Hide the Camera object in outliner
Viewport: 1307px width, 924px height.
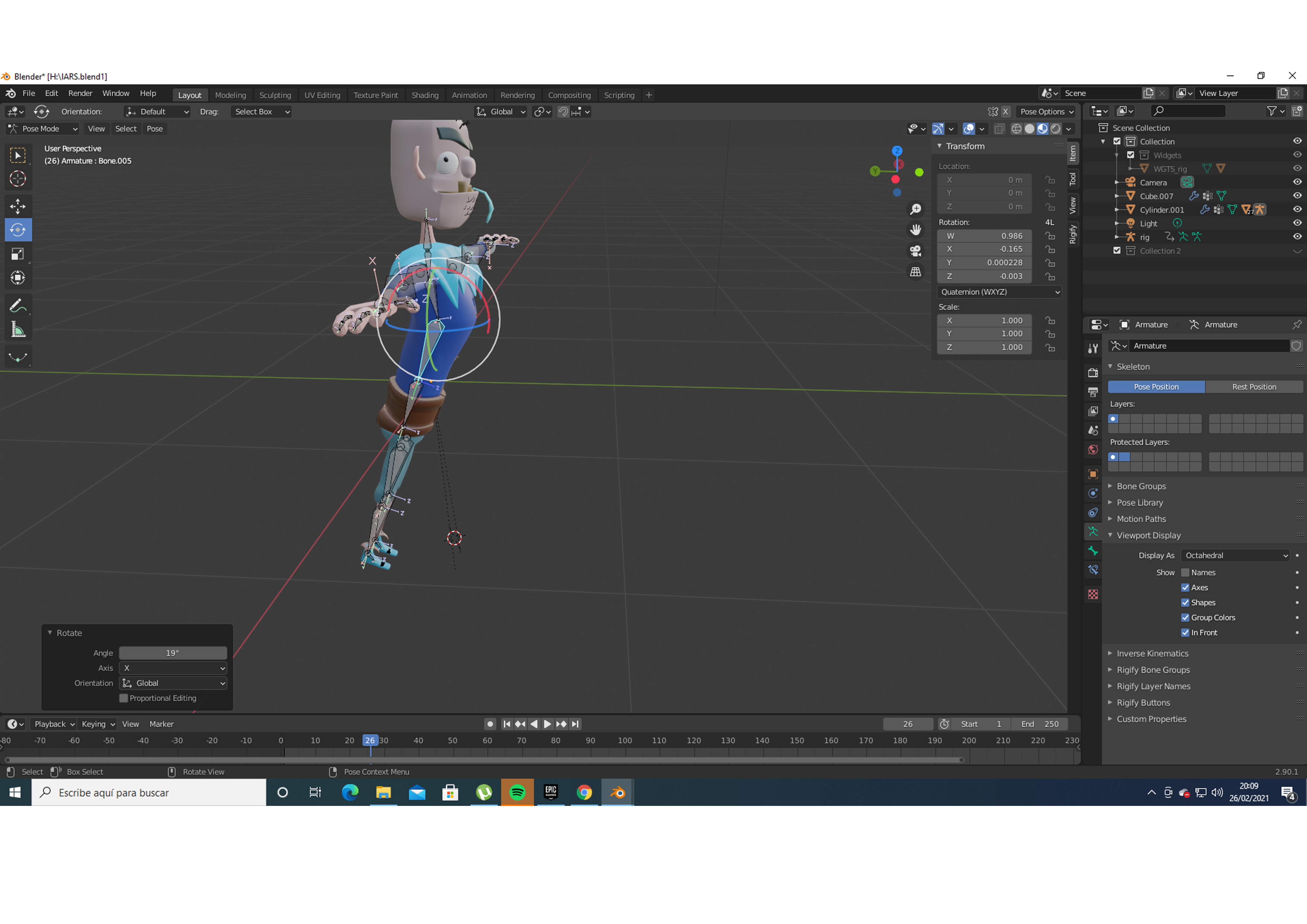(x=1297, y=182)
